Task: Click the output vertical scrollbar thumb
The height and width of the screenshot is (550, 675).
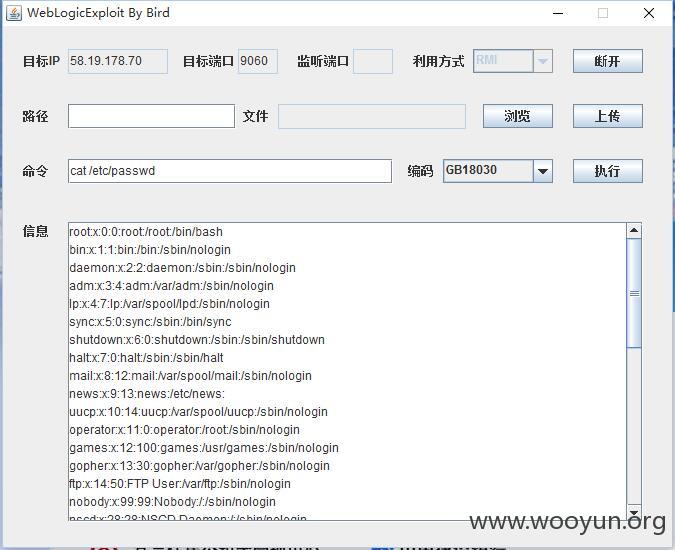Action: click(634, 293)
